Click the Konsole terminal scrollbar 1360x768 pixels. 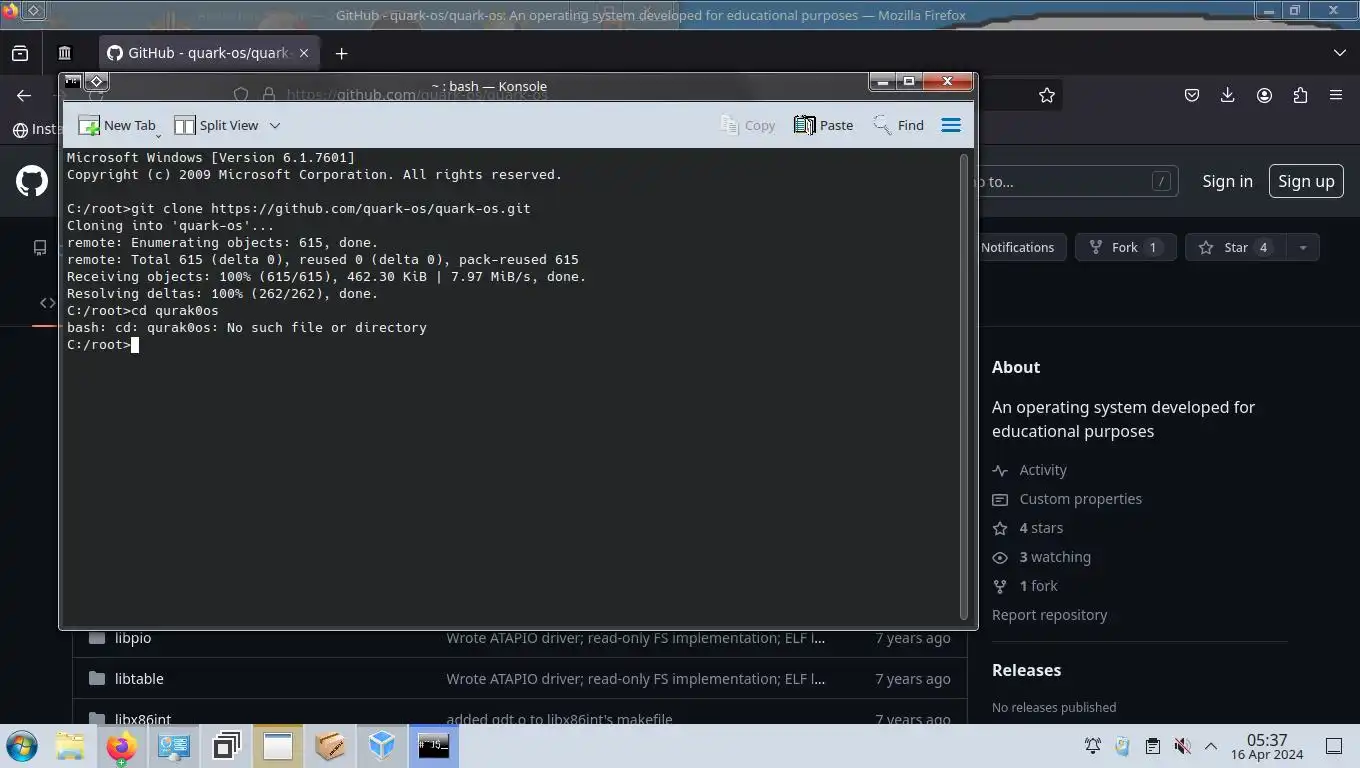[964, 386]
